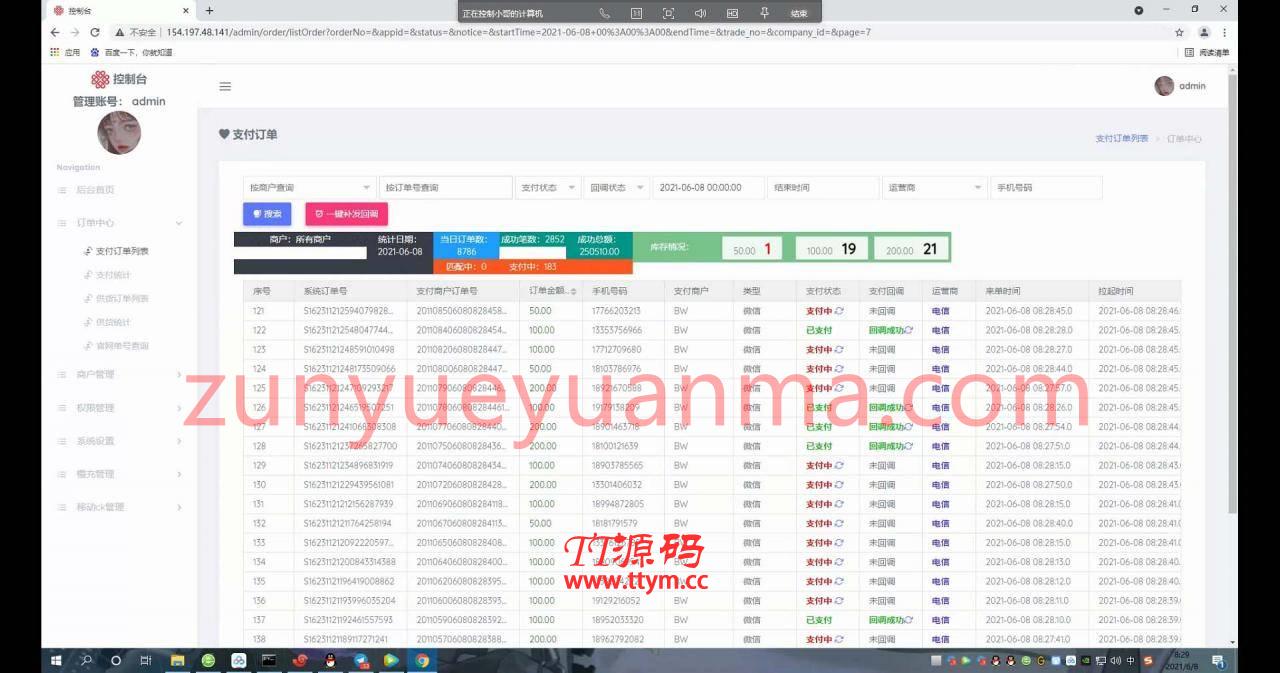Click the 阅读清单 reading list button
1280x673 pixels.
[x=1207, y=52]
